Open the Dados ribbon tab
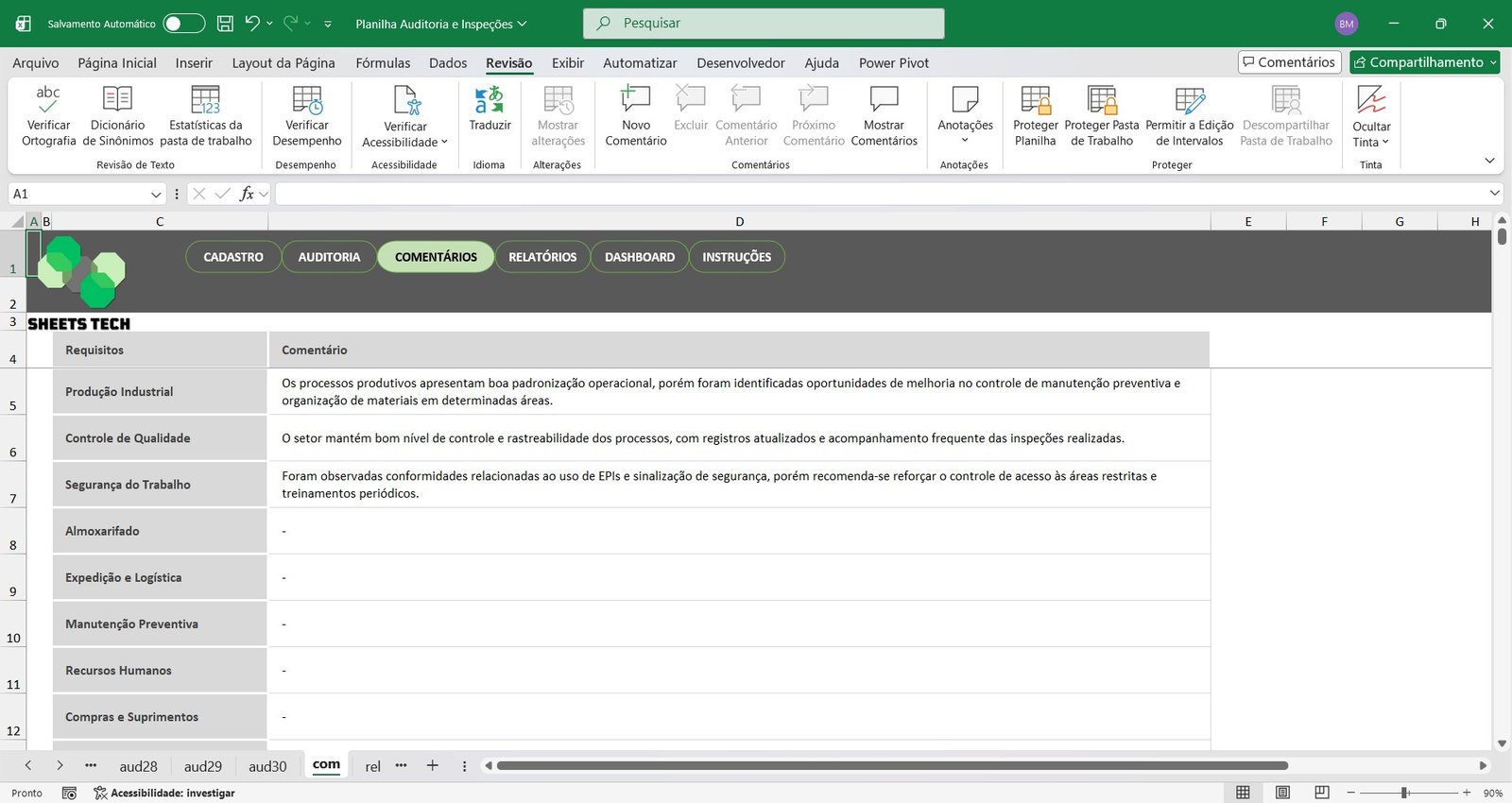The height and width of the screenshot is (803, 1512). click(448, 63)
